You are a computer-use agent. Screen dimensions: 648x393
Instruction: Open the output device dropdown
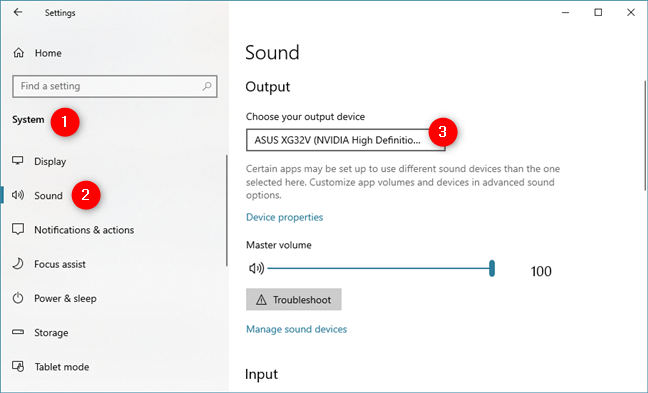[x=345, y=140]
